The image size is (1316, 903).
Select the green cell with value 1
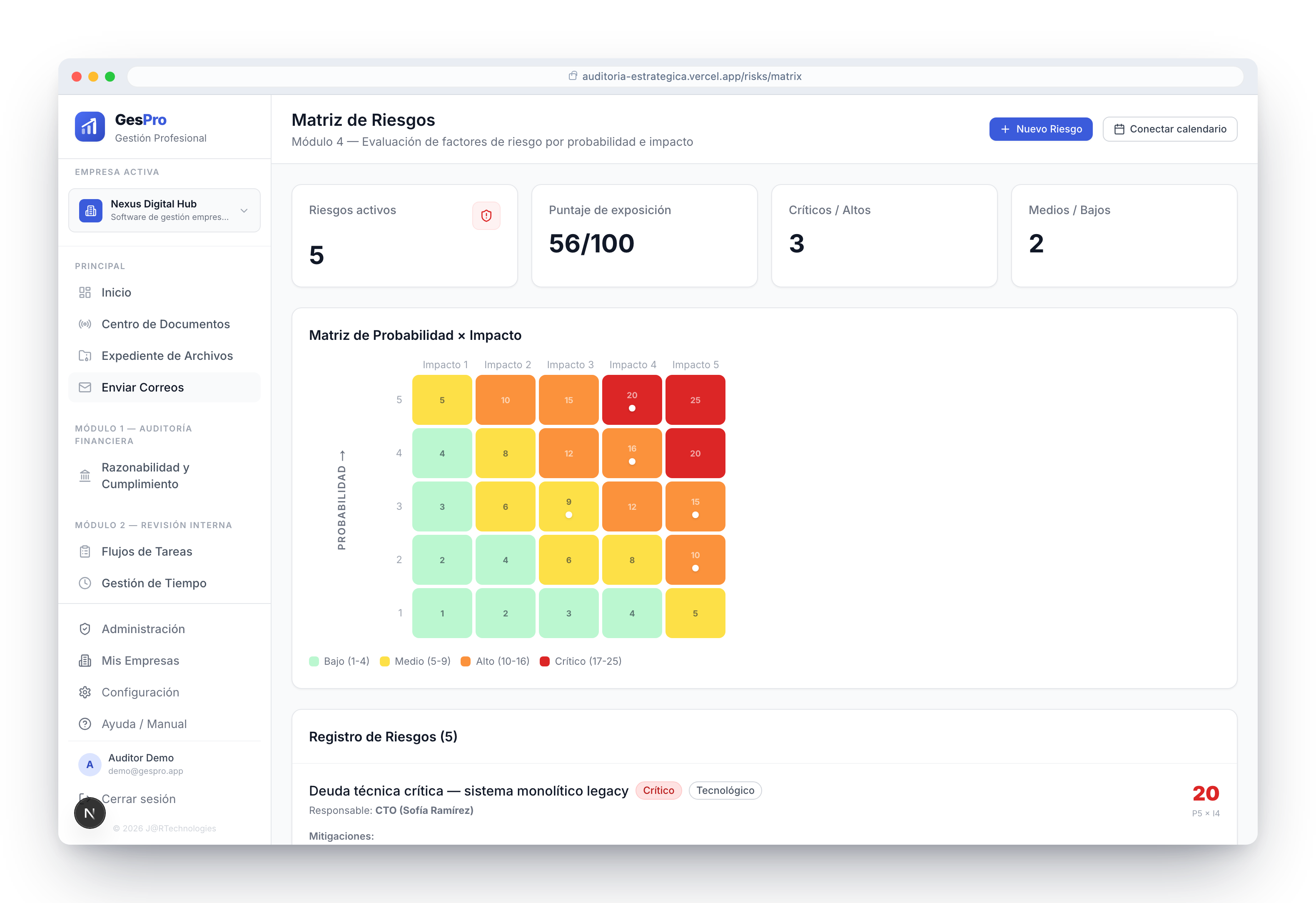[442, 614]
